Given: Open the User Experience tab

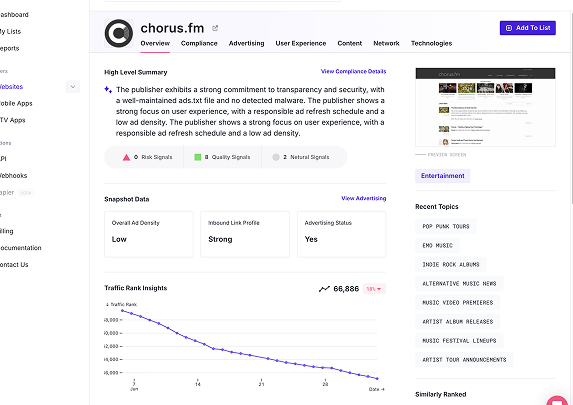Looking at the screenshot, I should click(x=301, y=43).
